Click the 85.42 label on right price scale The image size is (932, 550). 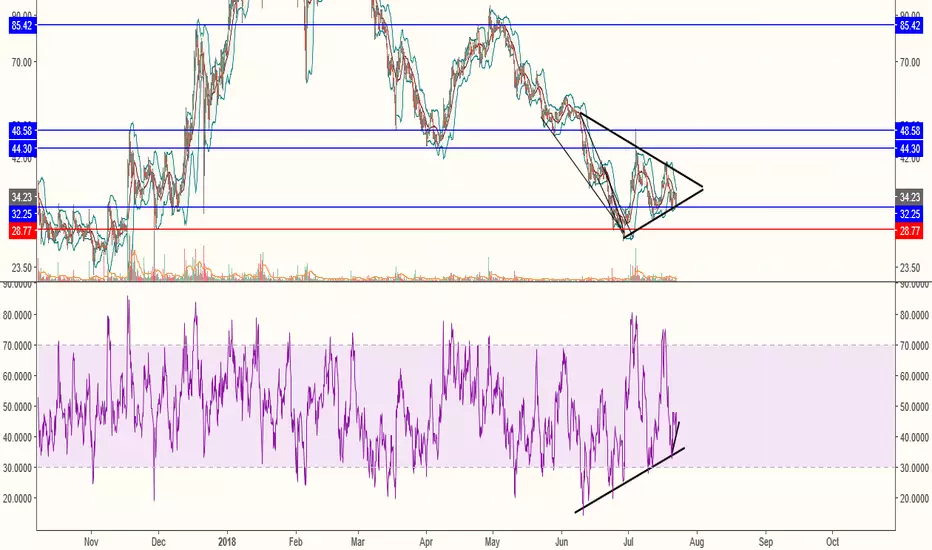pyautogui.click(x=909, y=25)
